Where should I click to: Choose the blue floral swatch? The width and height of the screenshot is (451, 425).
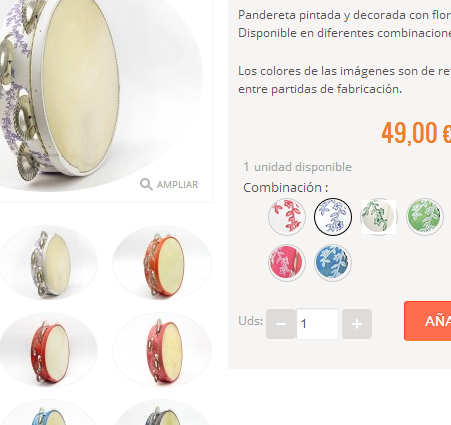(x=333, y=263)
